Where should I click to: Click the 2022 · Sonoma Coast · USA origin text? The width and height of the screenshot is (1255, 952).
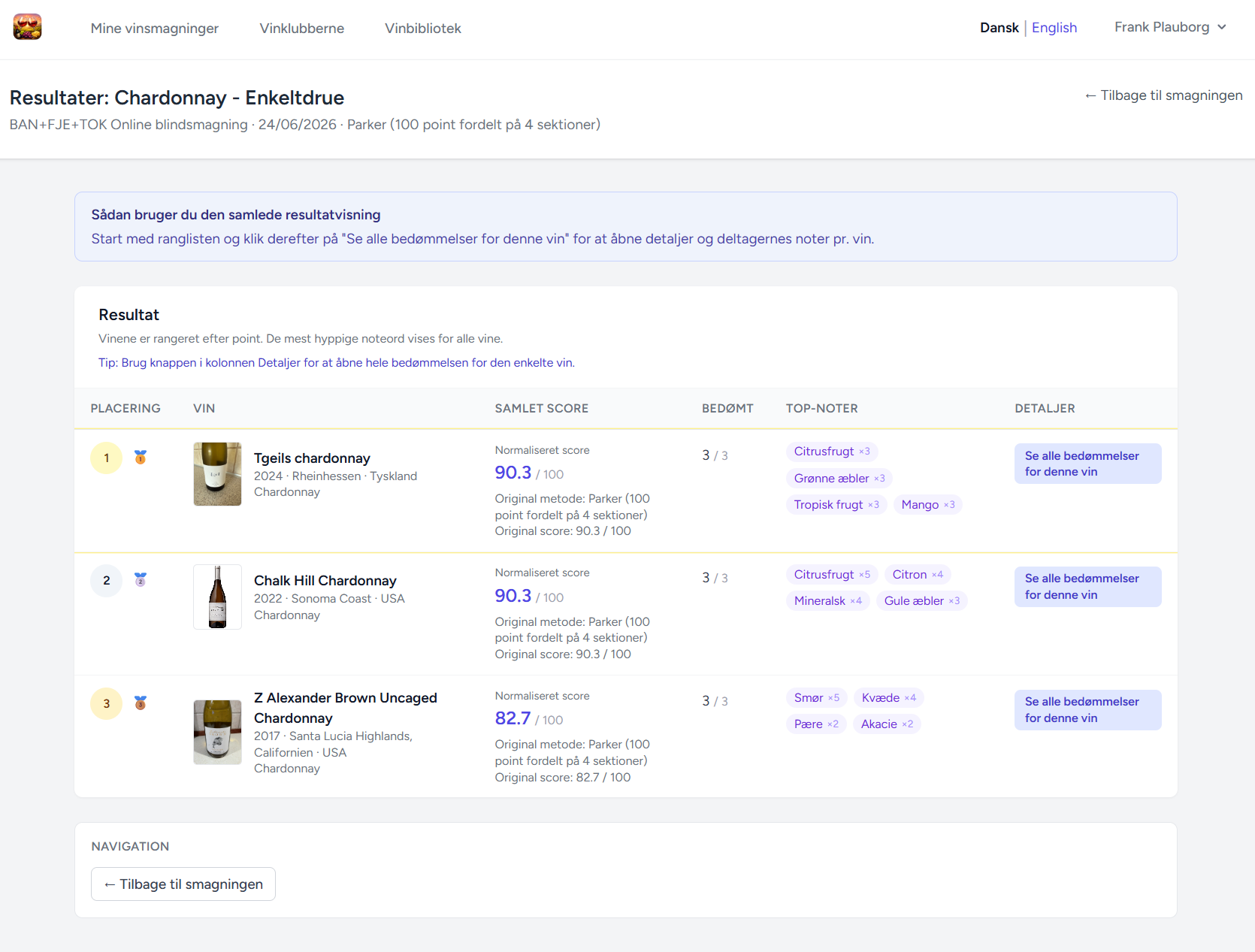[329, 599]
